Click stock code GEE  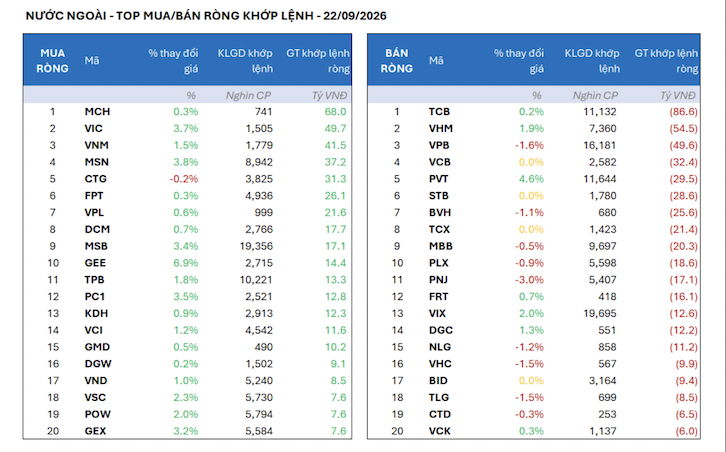pyautogui.click(x=95, y=263)
